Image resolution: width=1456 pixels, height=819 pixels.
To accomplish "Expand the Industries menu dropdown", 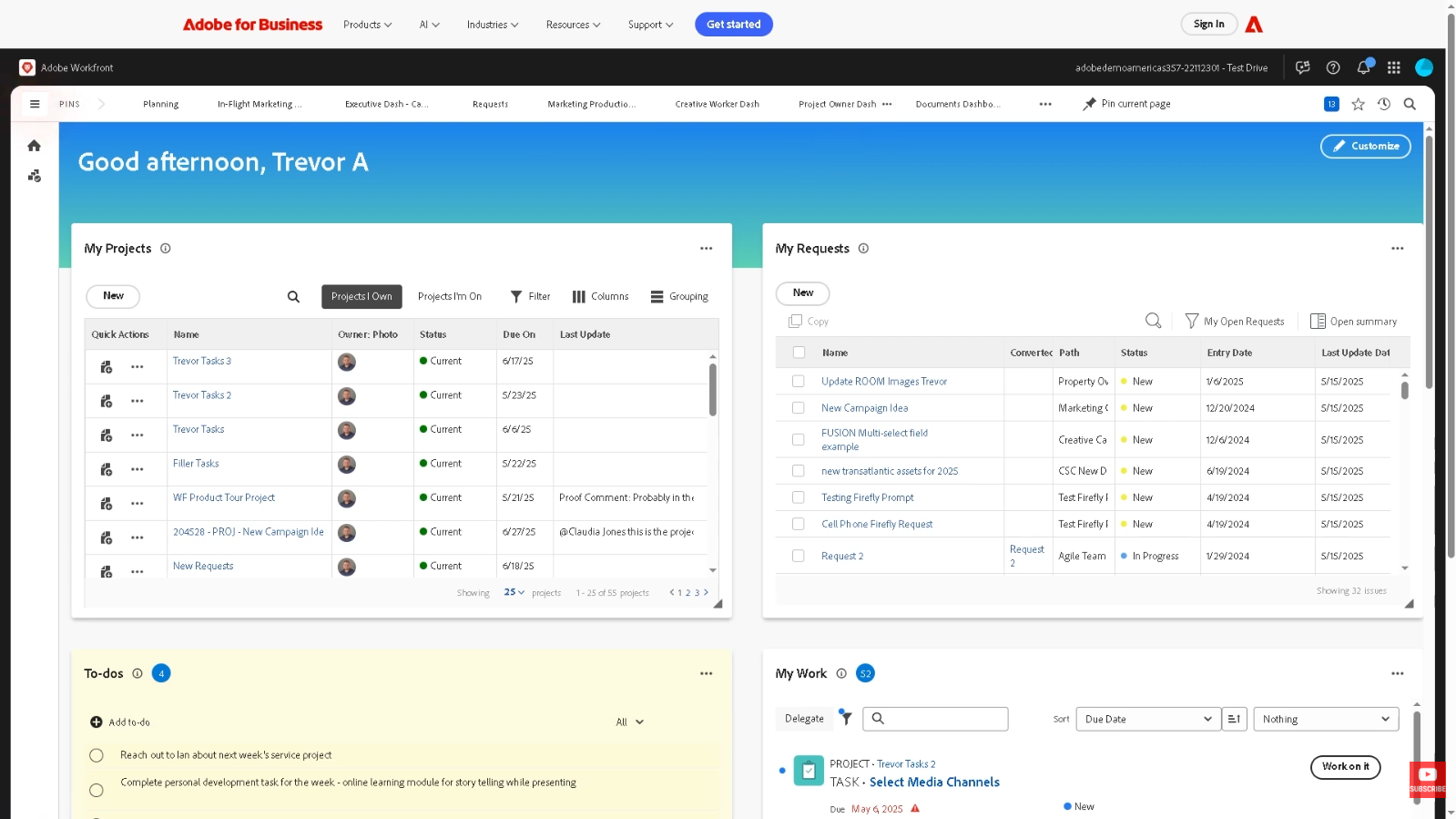I will (x=493, y=25).
